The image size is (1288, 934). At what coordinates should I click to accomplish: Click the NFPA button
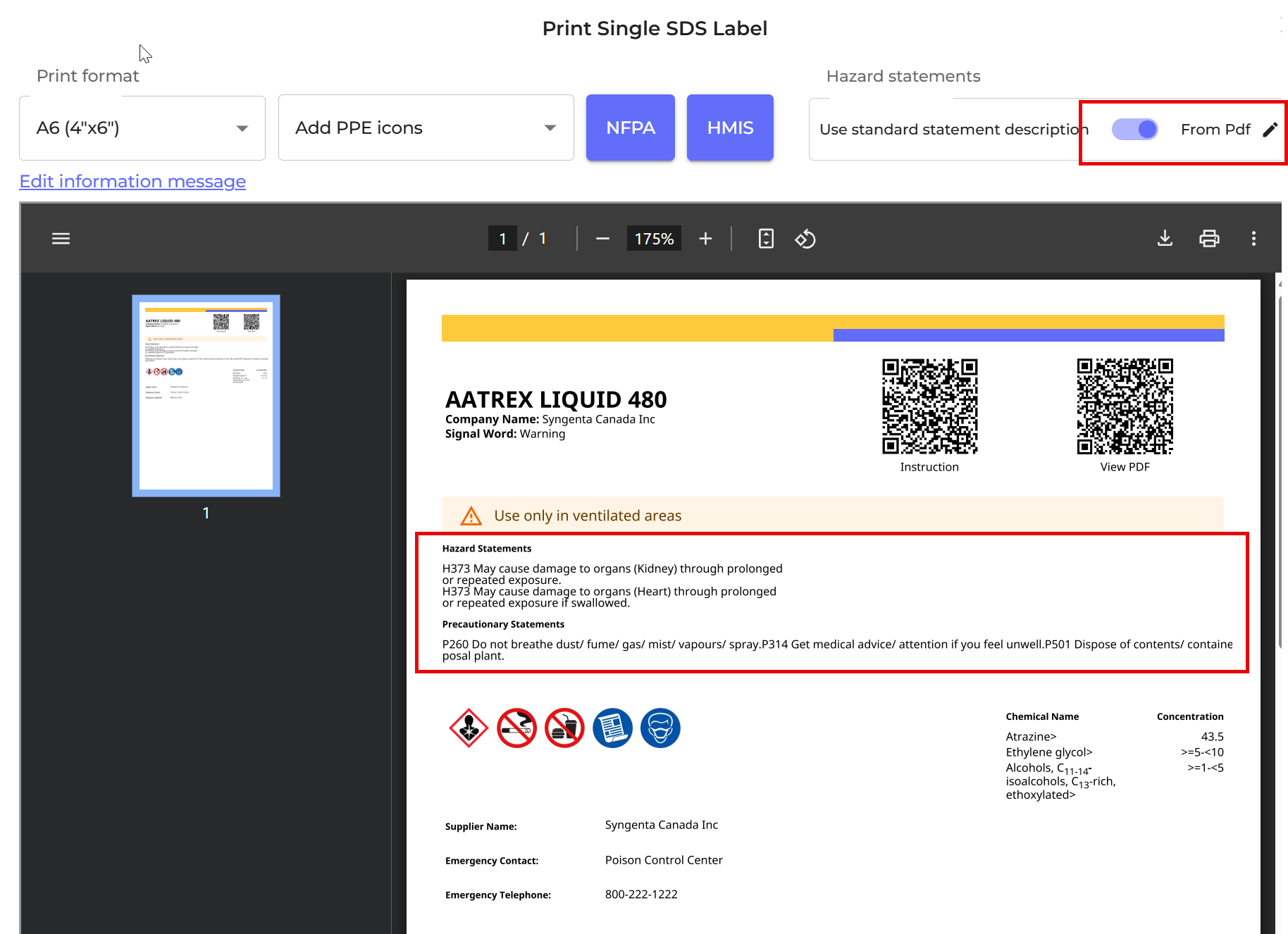pos(631,127)
